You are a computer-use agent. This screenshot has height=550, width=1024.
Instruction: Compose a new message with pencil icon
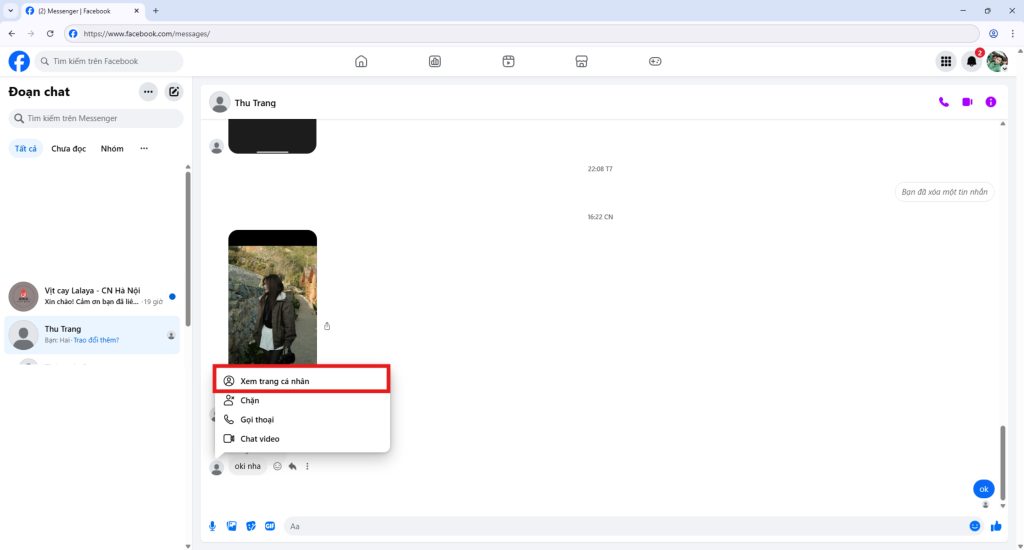click(174, 92)
